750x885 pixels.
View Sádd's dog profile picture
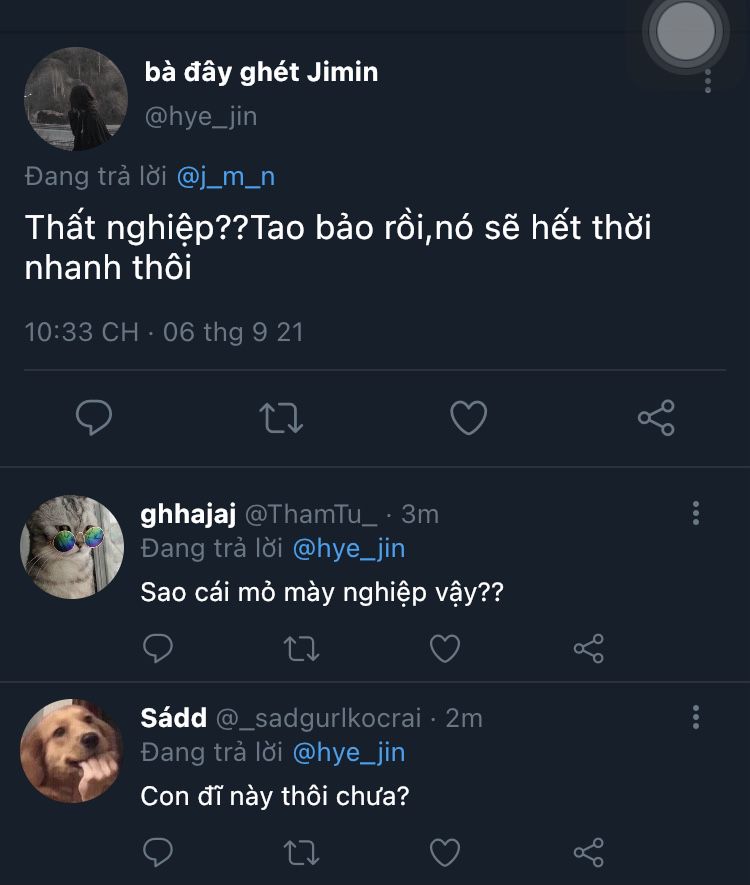coord(72,750)
